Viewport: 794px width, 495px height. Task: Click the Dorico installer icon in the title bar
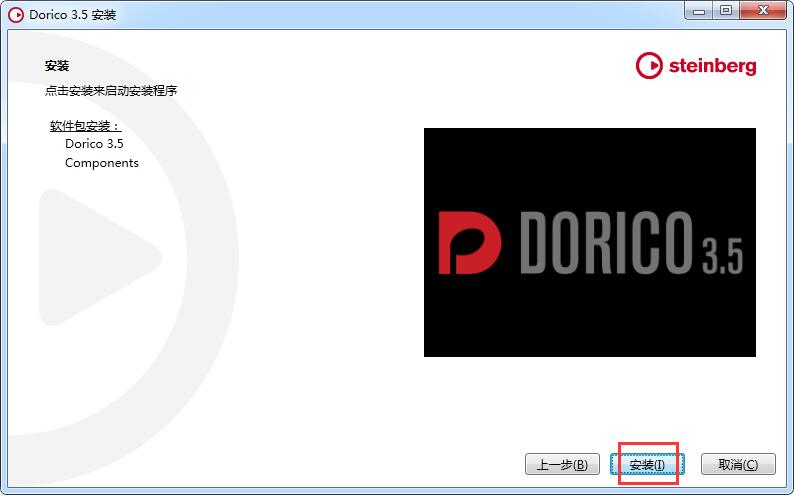[x=16, y=15]
